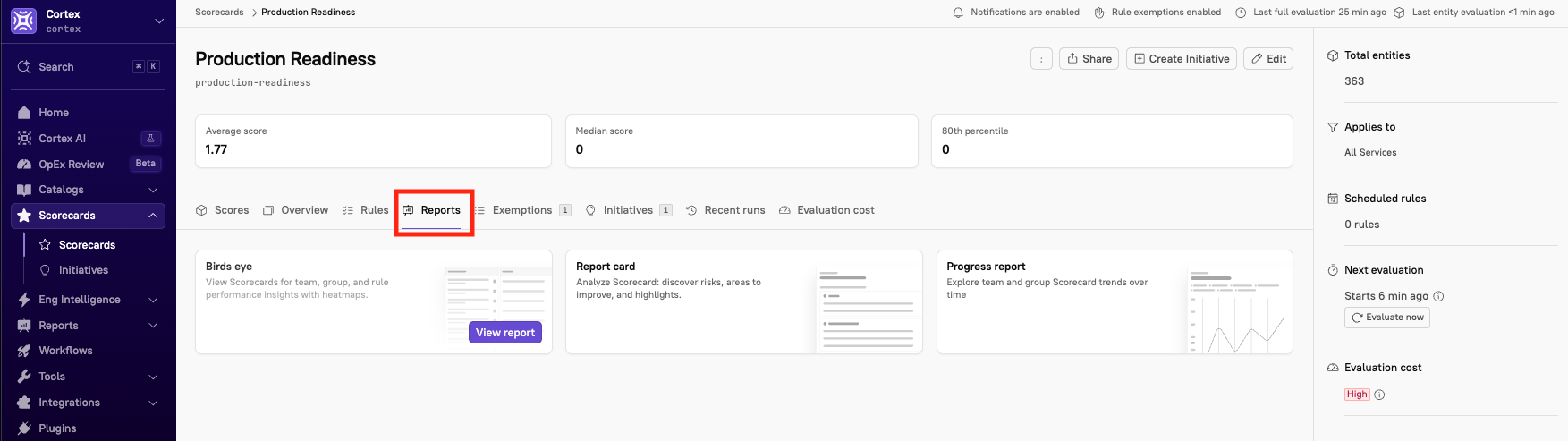Click the Scheduled rules calendar icon

[1333, 199]
